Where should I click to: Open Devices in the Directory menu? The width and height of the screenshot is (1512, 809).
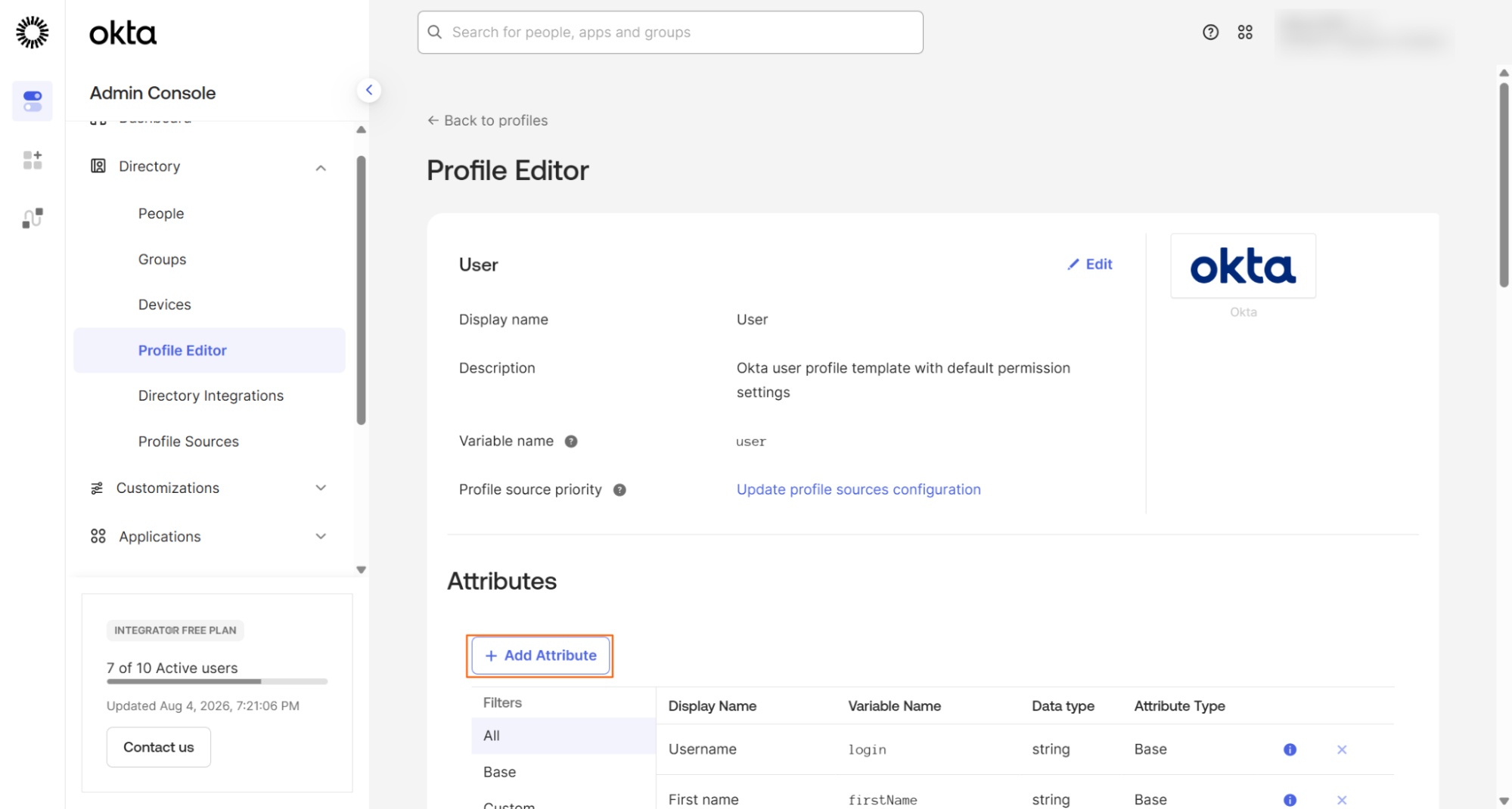click(165, 305)
